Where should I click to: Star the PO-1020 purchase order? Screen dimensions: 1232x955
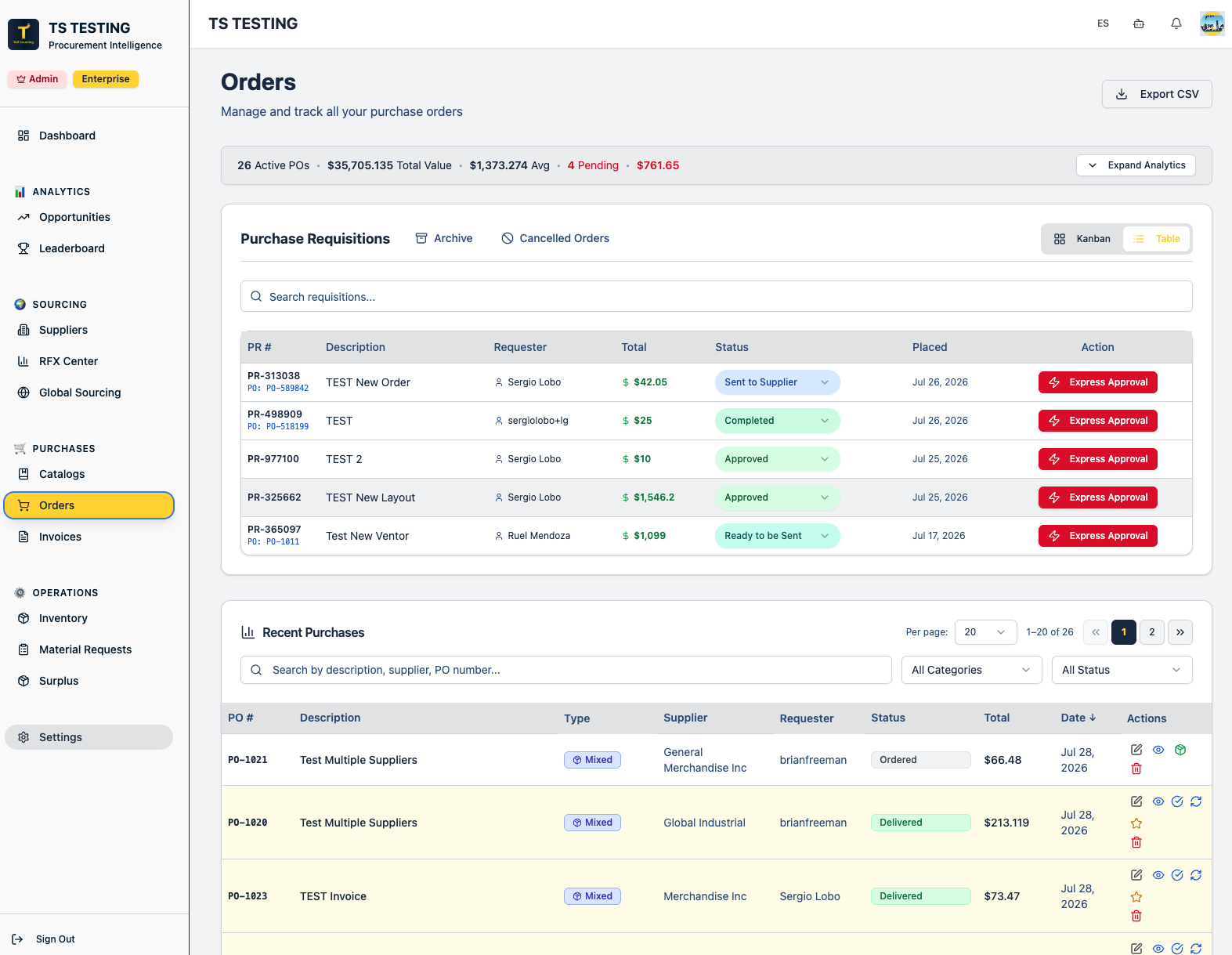coord(1136,823)
